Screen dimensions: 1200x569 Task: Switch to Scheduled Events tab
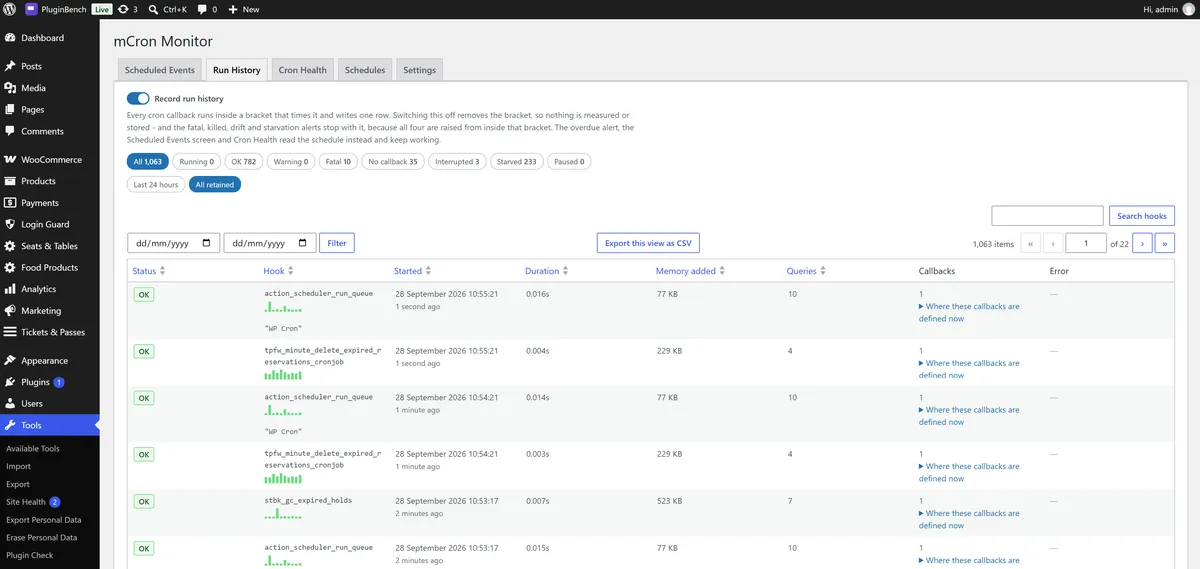[160, 70]
